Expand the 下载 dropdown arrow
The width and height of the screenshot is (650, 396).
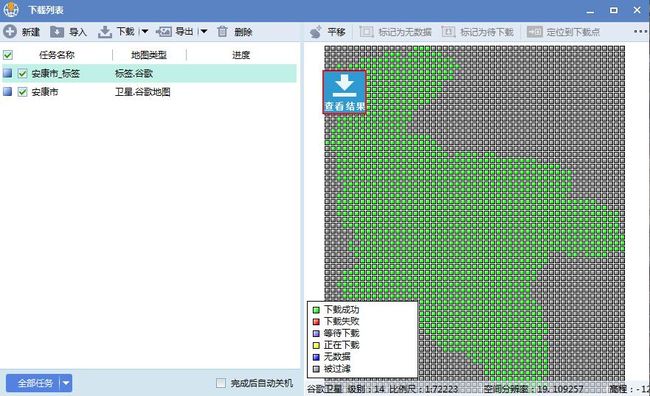tap(145, 32)
